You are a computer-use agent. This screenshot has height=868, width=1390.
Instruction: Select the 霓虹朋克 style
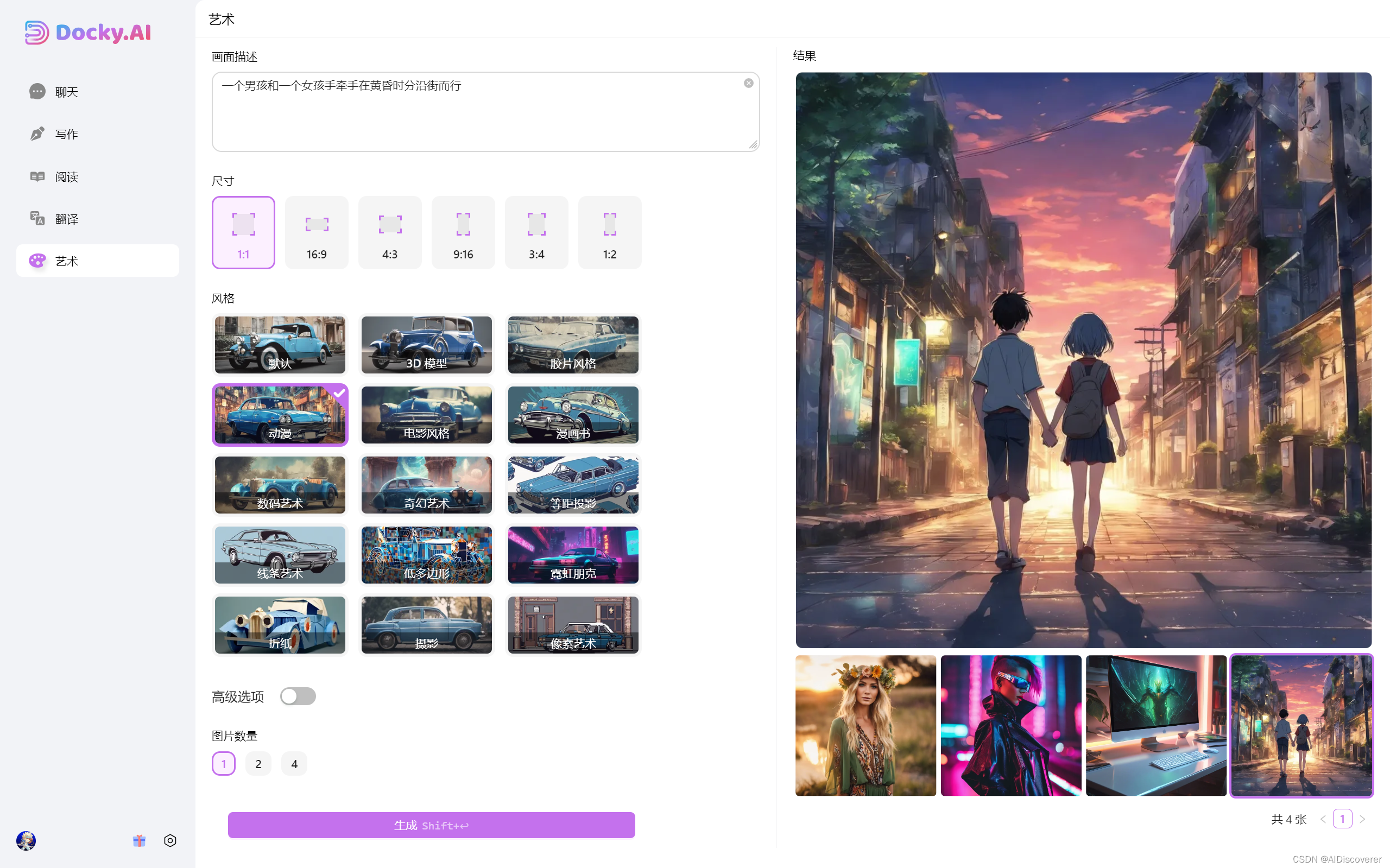point(572,555)
